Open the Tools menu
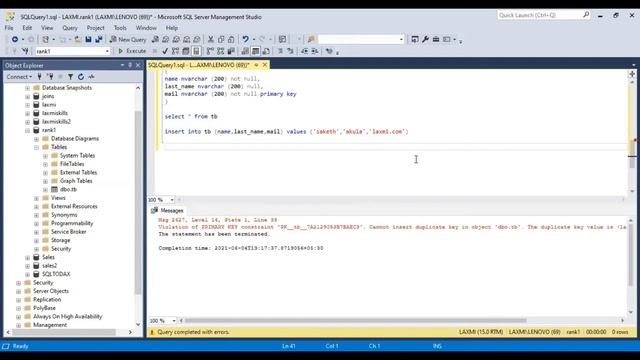The width and height of the screenshot is (640, 360). point(120,28)
